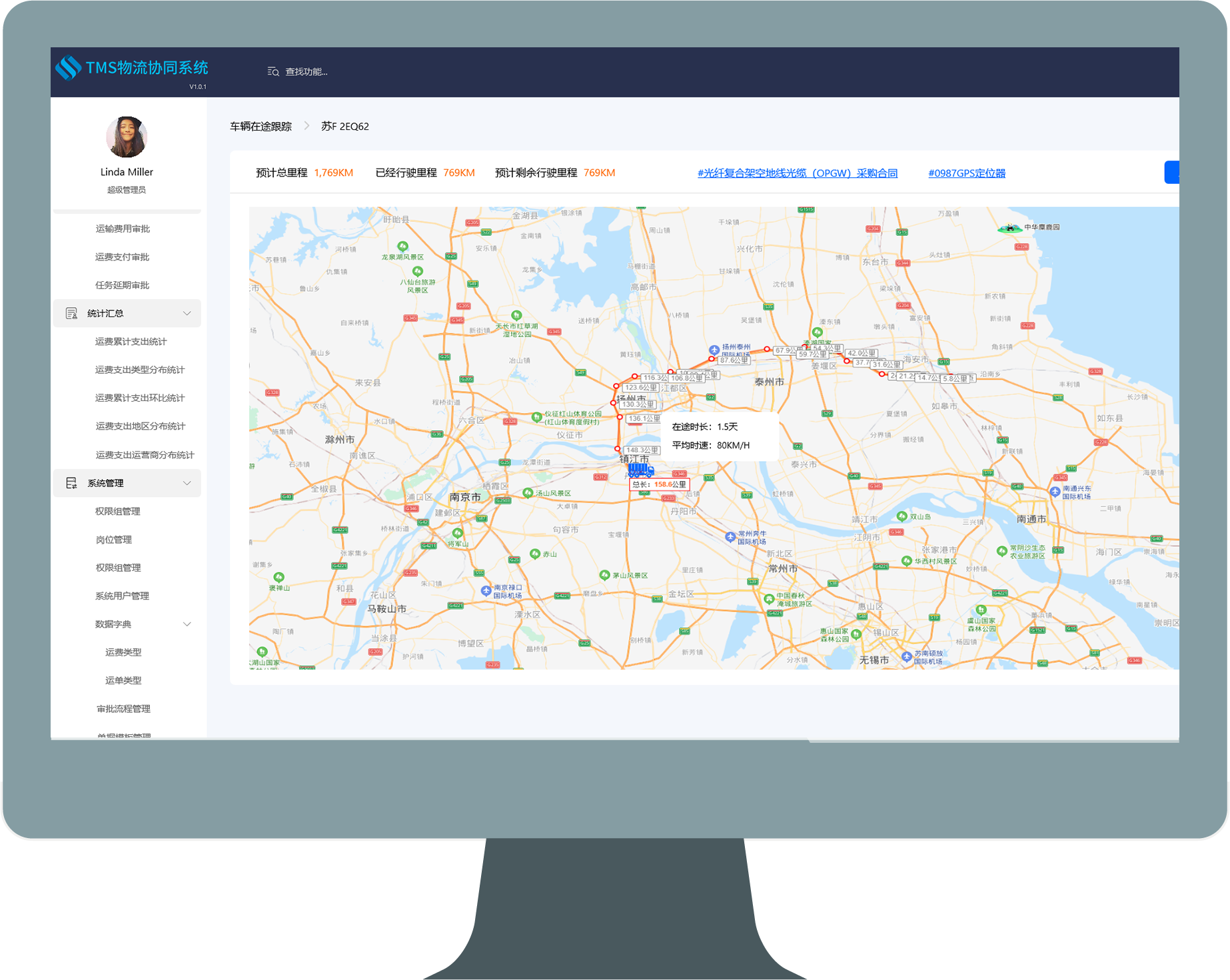Click the 苏南硕放国际机场 airport marker
The width and height of the screenshot is (1230, 980).
click(x=906, y=656)
